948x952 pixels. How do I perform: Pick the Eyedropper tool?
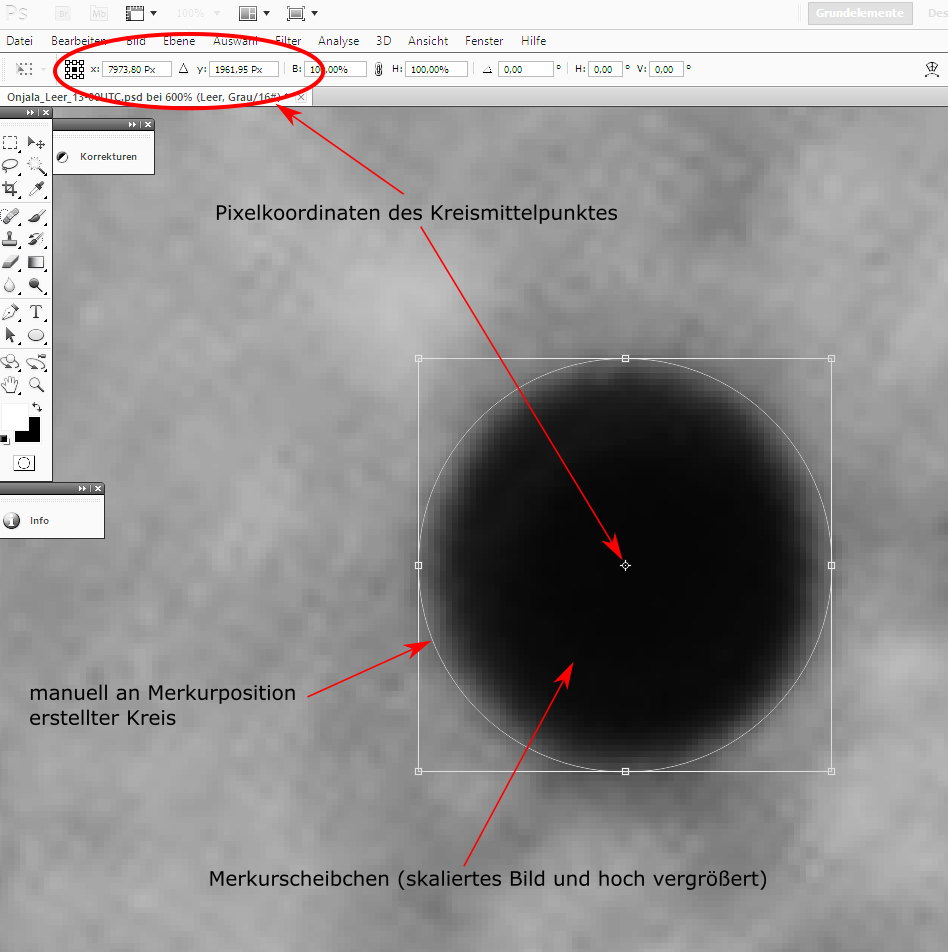37,188
